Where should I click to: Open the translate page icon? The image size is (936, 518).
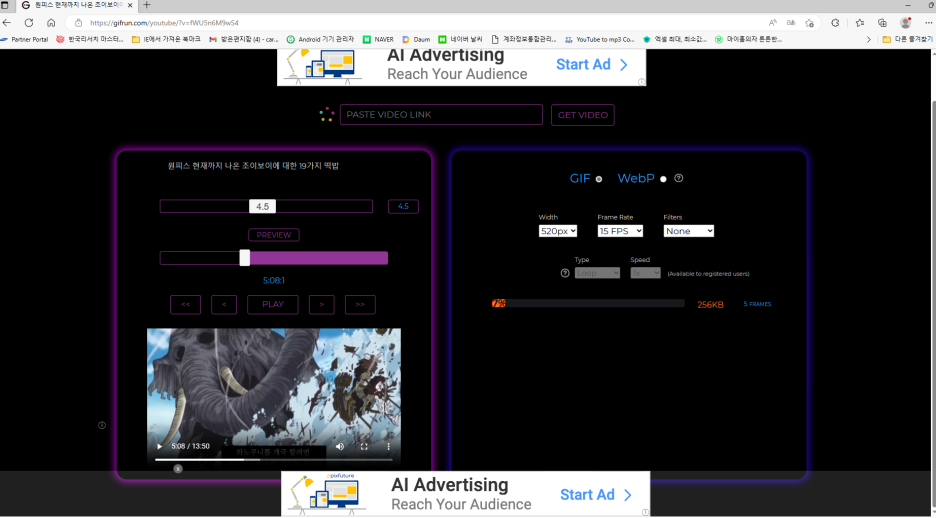point(791,23)
